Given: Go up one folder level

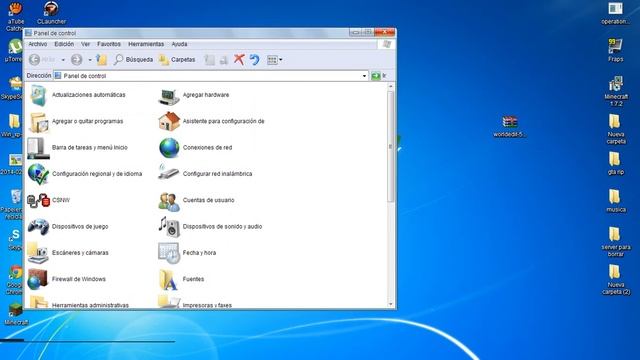Looking at the screenshot, I should pyautogui.click(x=101, y=60).
